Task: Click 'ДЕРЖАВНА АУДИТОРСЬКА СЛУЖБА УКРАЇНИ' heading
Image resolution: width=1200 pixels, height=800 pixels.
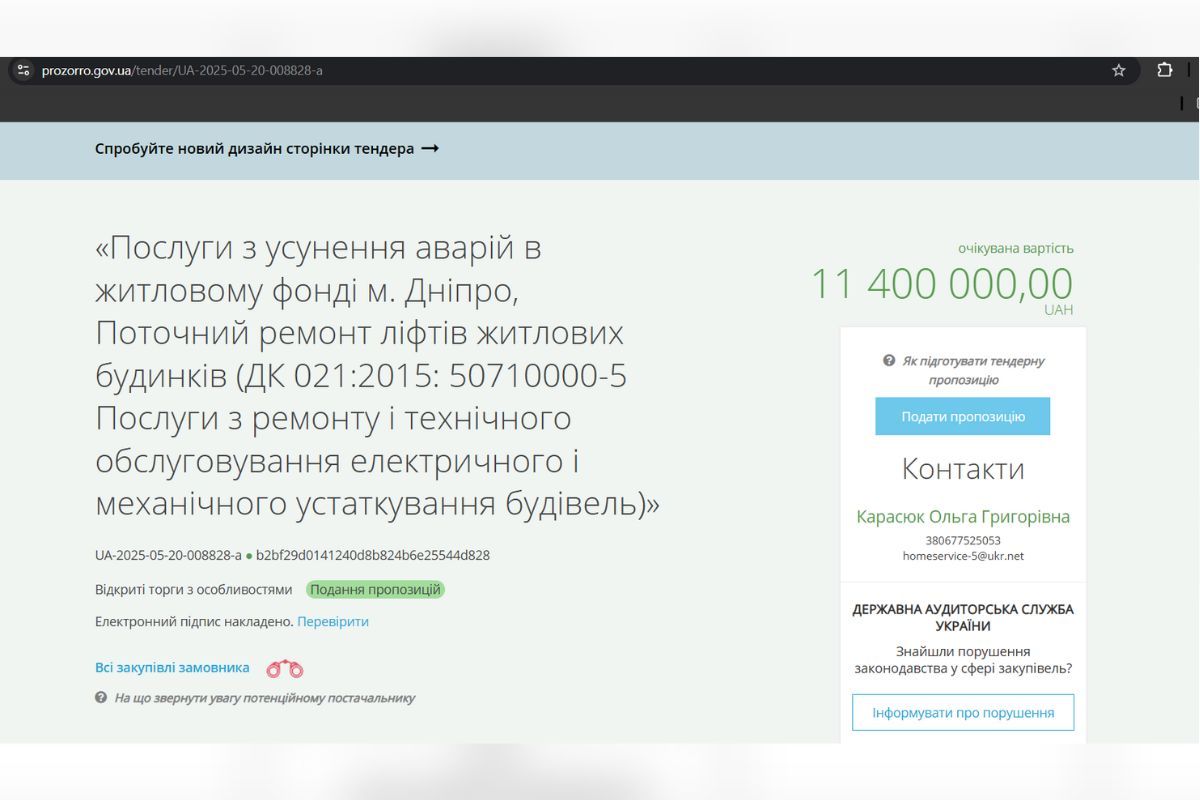Action: [x=963, y=617]
